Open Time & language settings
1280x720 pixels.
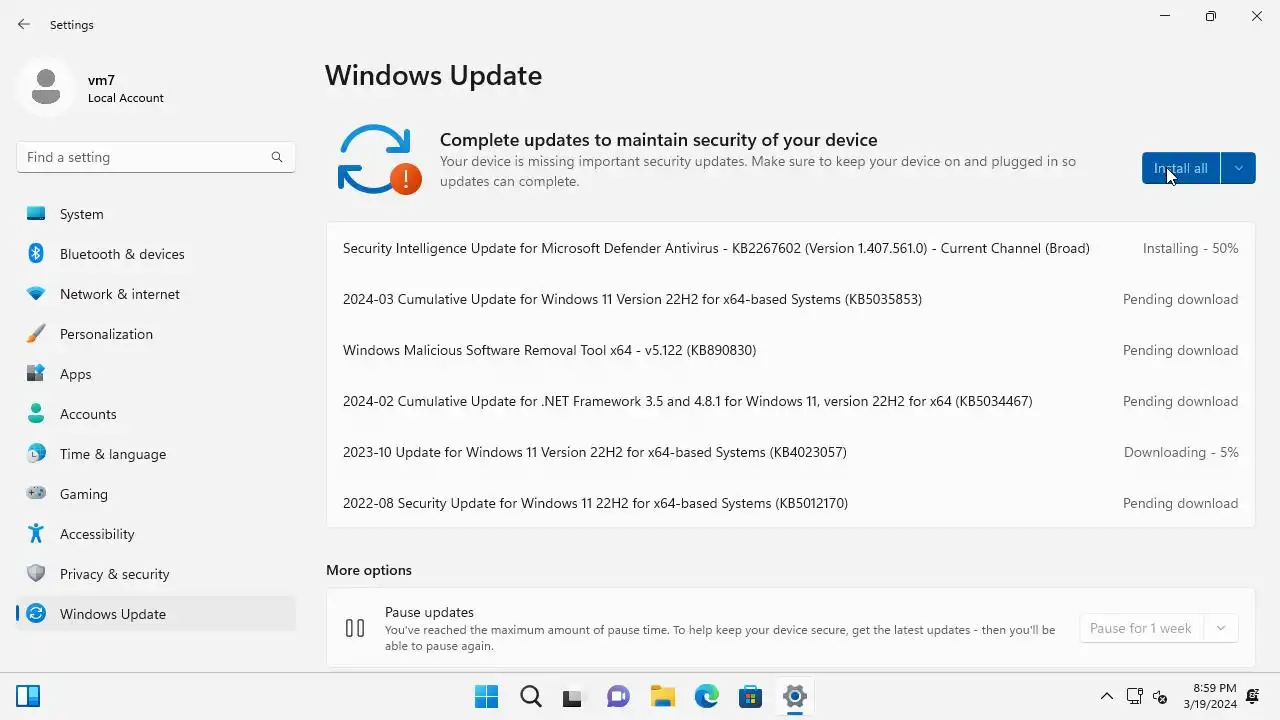(x=156, y=454)
